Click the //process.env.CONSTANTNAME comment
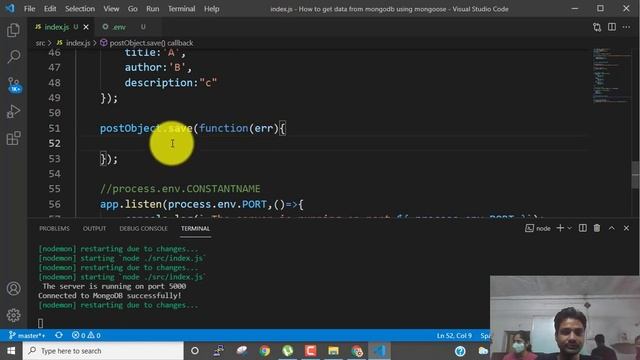 180,189
